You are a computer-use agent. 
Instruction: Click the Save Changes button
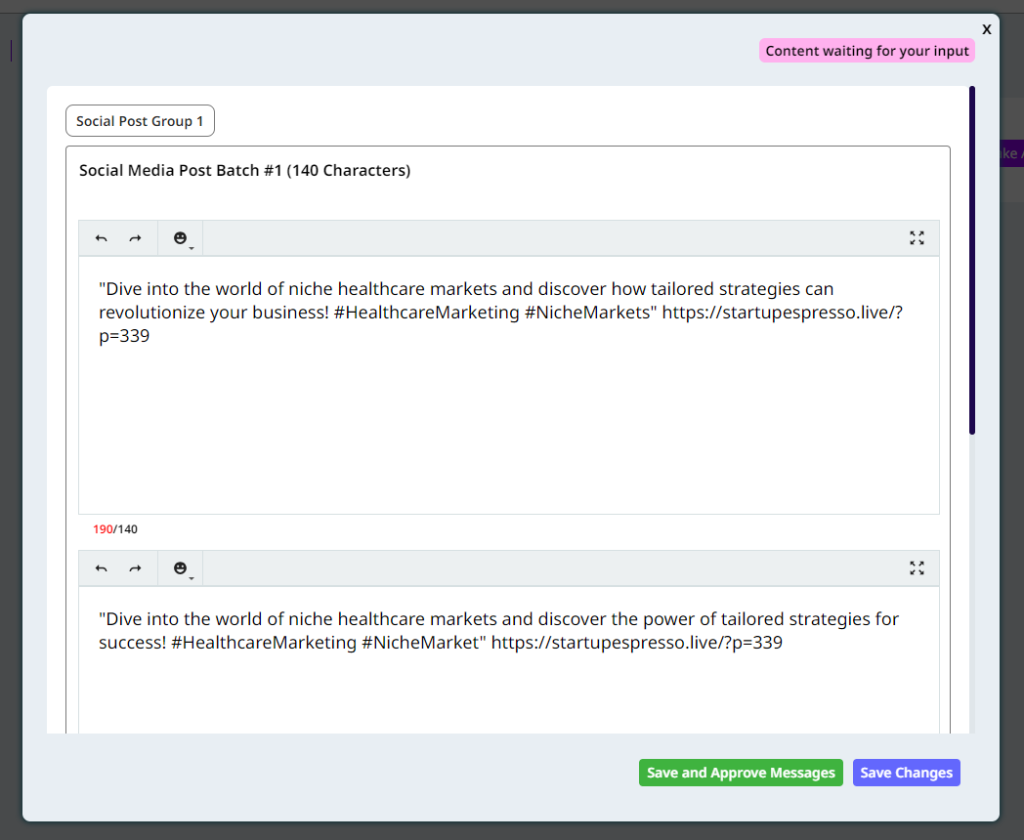pos(906,773)
